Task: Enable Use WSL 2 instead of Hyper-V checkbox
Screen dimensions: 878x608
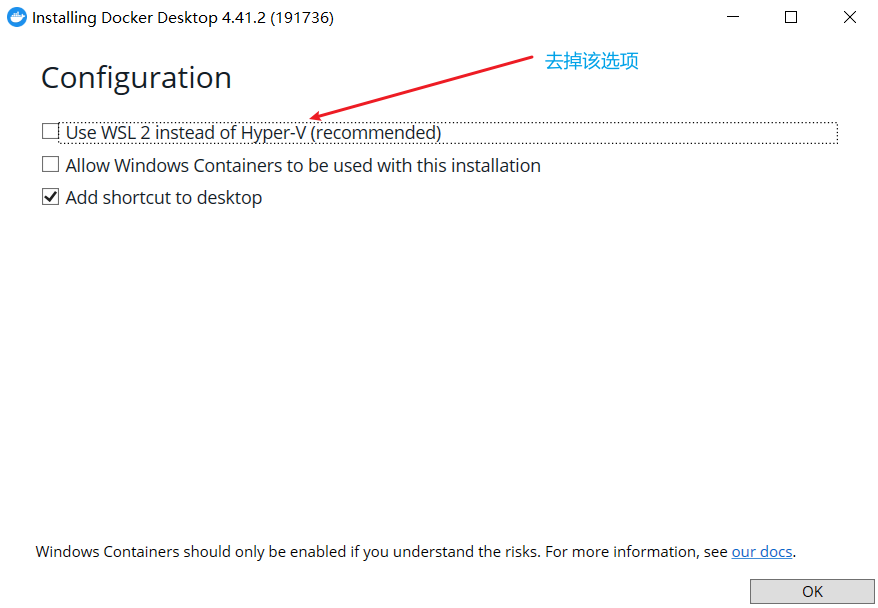Action: coord(50,132)
